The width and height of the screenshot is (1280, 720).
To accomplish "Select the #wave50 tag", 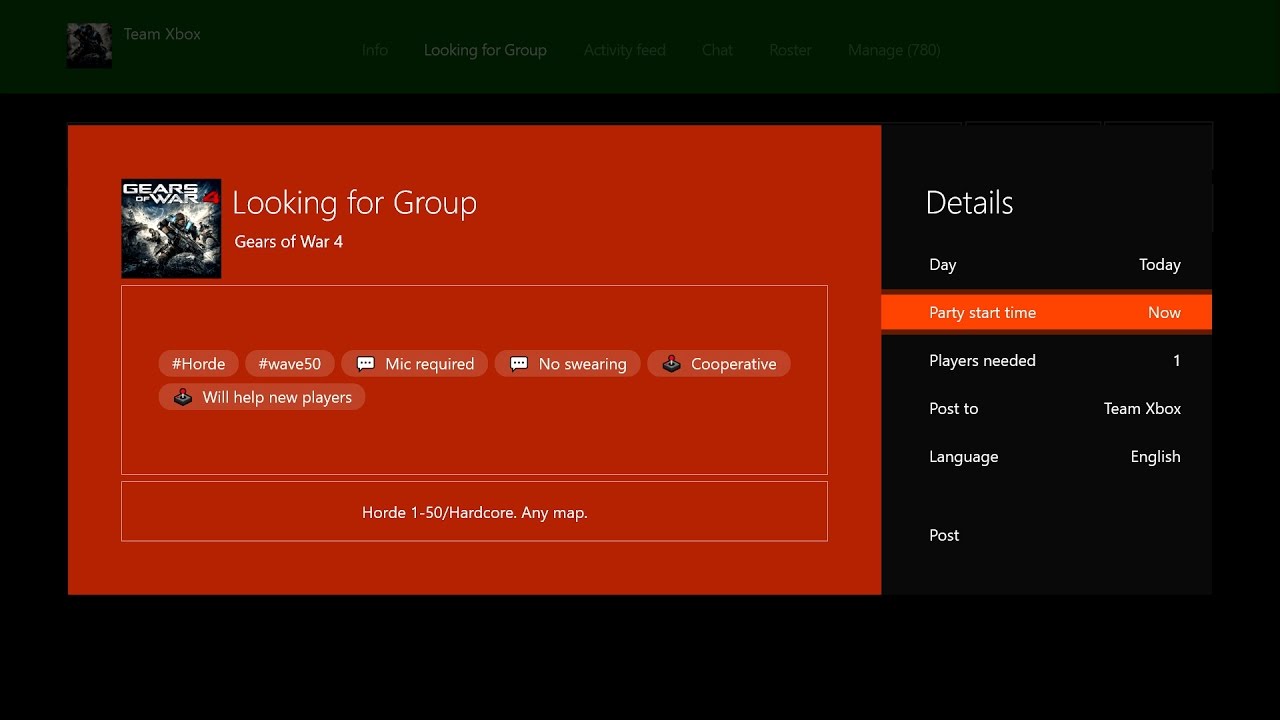I will coord(289,364).
